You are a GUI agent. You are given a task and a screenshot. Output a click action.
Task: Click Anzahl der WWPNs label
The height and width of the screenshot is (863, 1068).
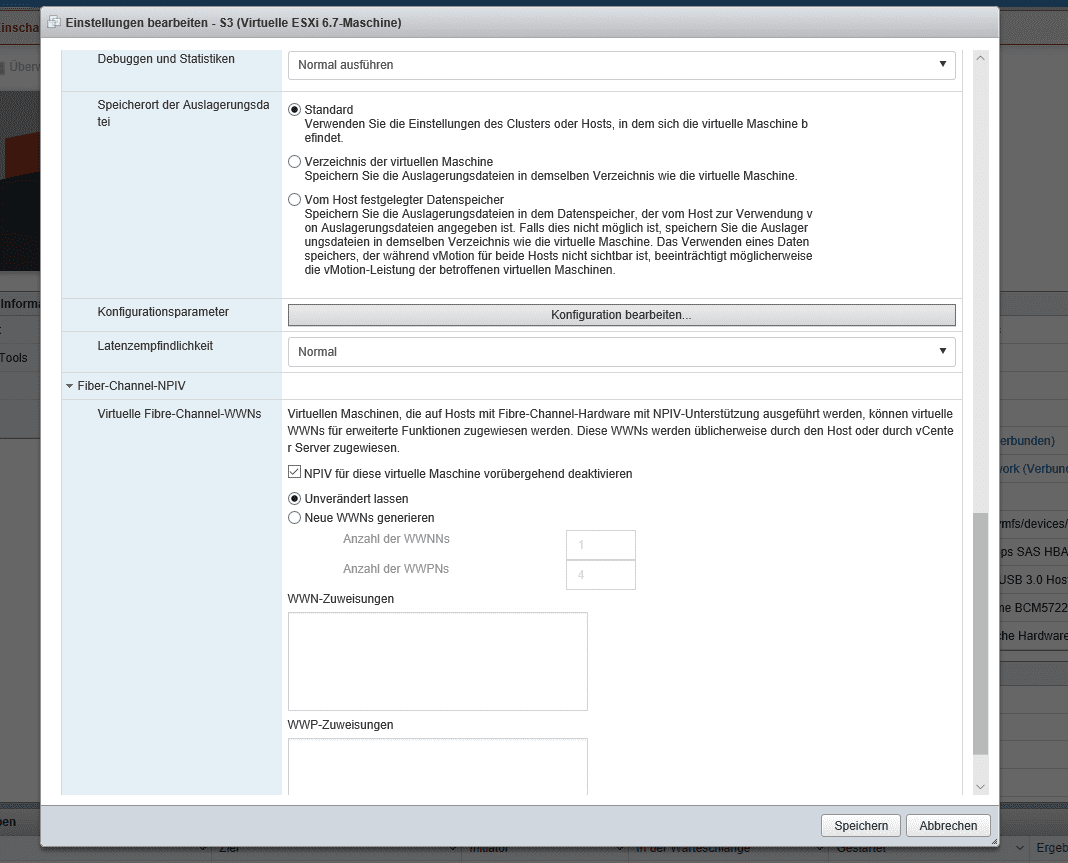point(396,569)
